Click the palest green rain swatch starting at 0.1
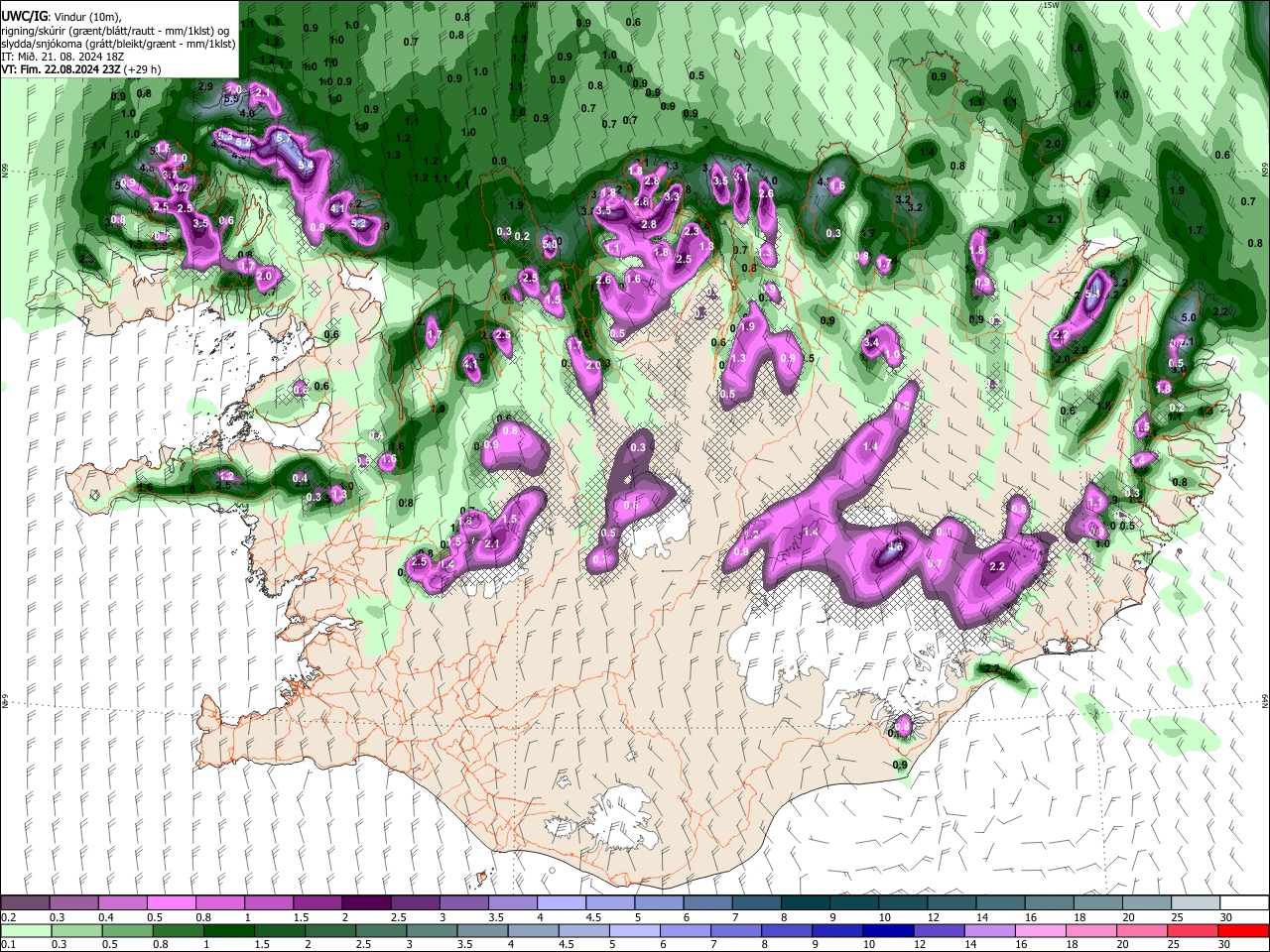 click(26, 930)
